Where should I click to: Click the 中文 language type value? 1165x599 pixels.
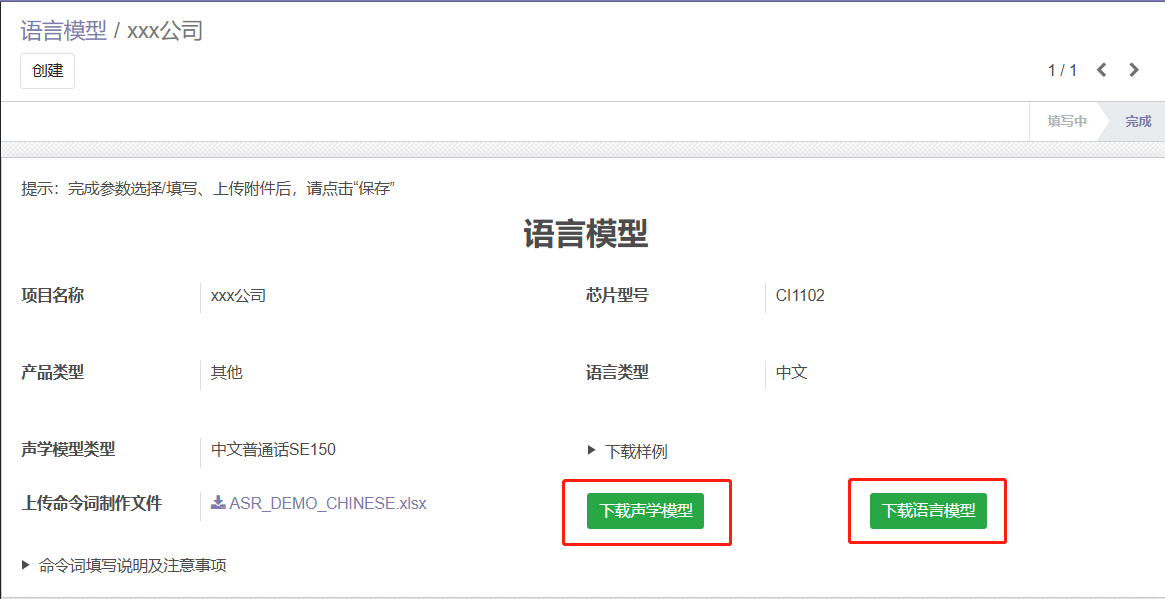[x=791, y=372]
